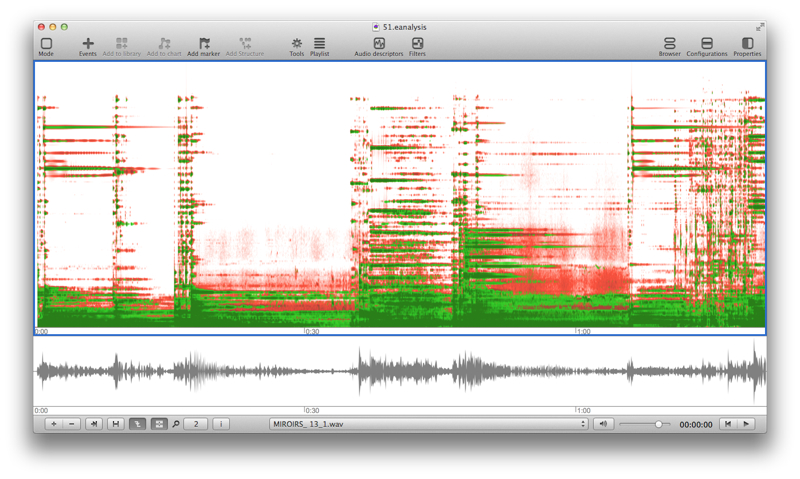The image size is (800, 479).
Task: Click the 51.eanalysis window title
Action: click(x=405, y=27)
